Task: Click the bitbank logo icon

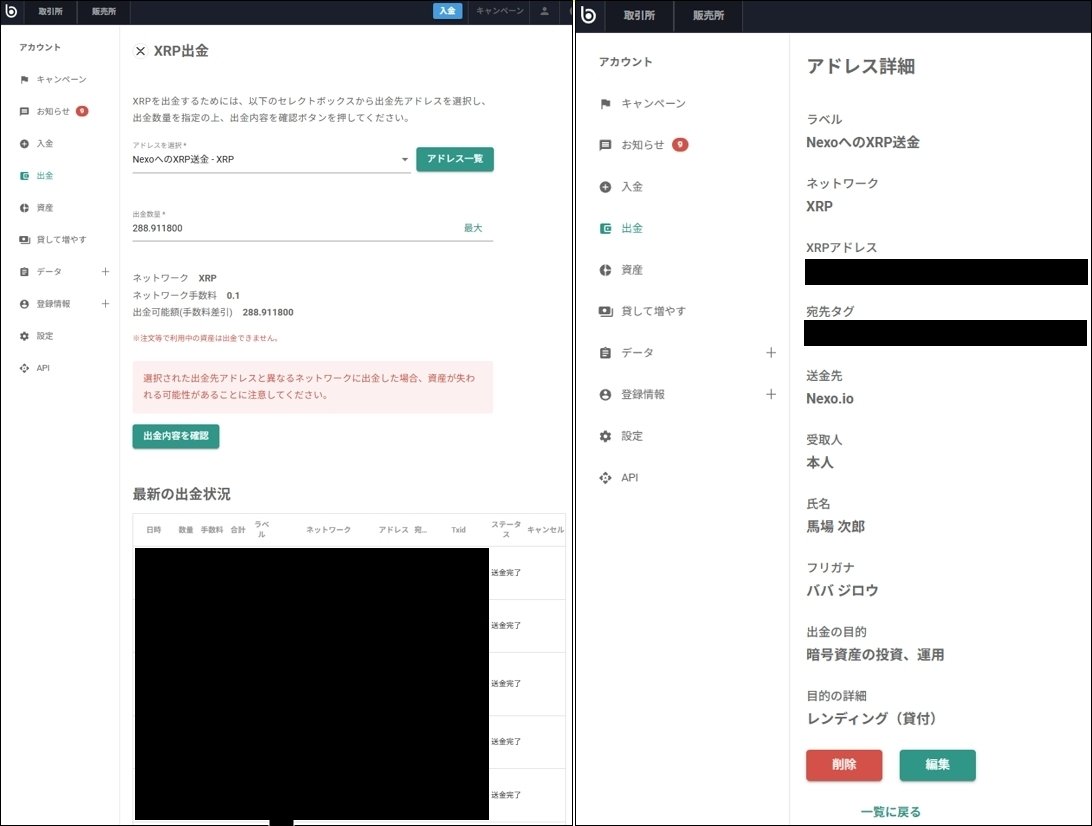Action: coord(11,12)
